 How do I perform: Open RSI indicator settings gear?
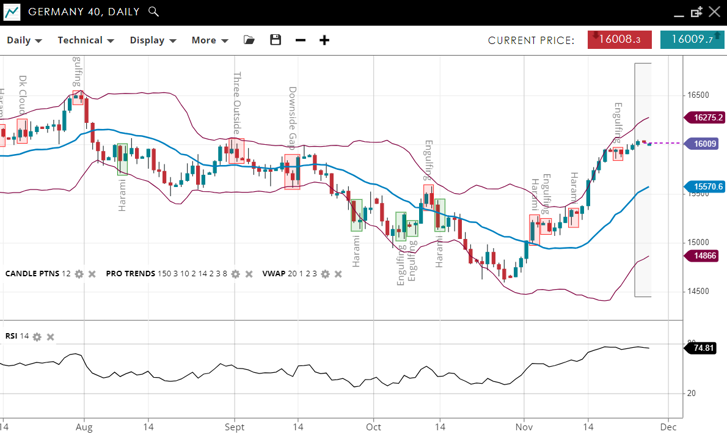coord(37,337)
